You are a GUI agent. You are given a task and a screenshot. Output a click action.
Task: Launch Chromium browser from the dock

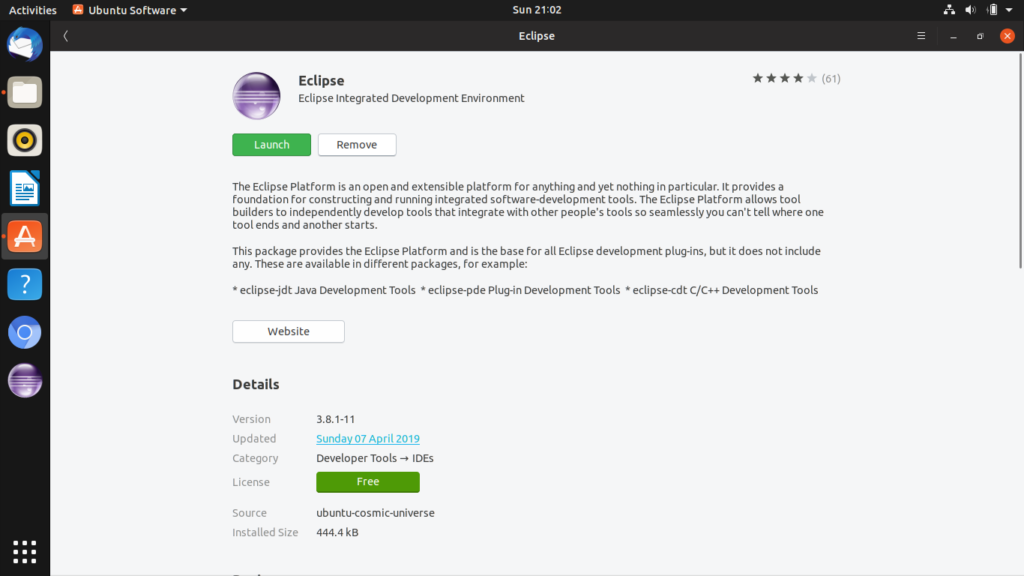(25, 332)
